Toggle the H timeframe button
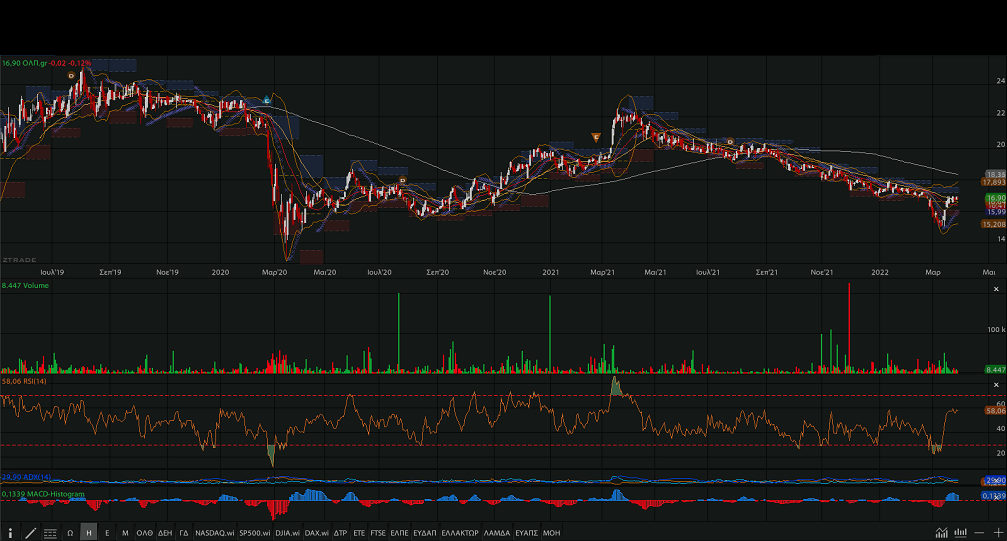This screenshot has height=541, width=1007. click(89, 533)
